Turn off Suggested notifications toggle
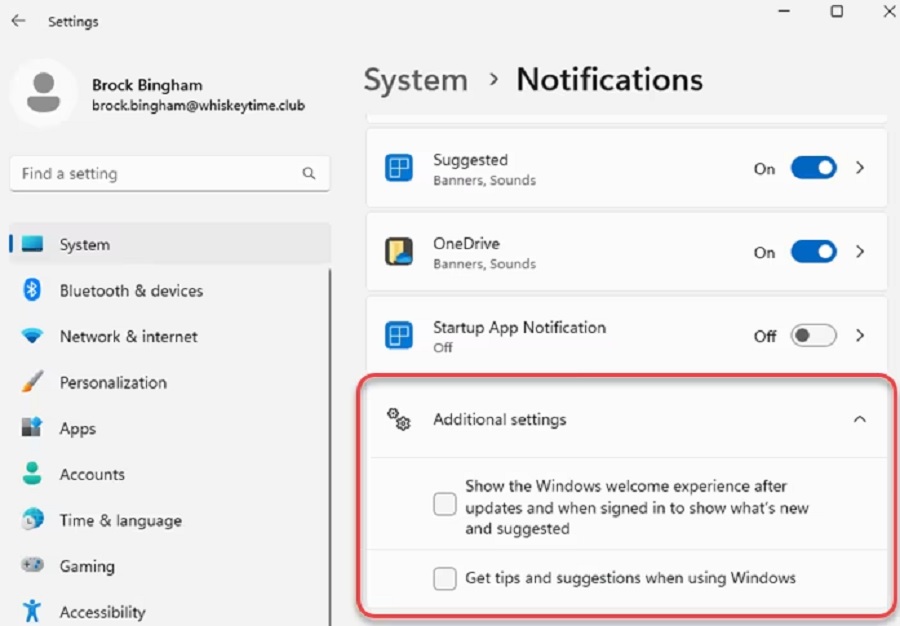The width and height of the screenshot is (900, 626). pyautogui.click(x=813, y=168)
